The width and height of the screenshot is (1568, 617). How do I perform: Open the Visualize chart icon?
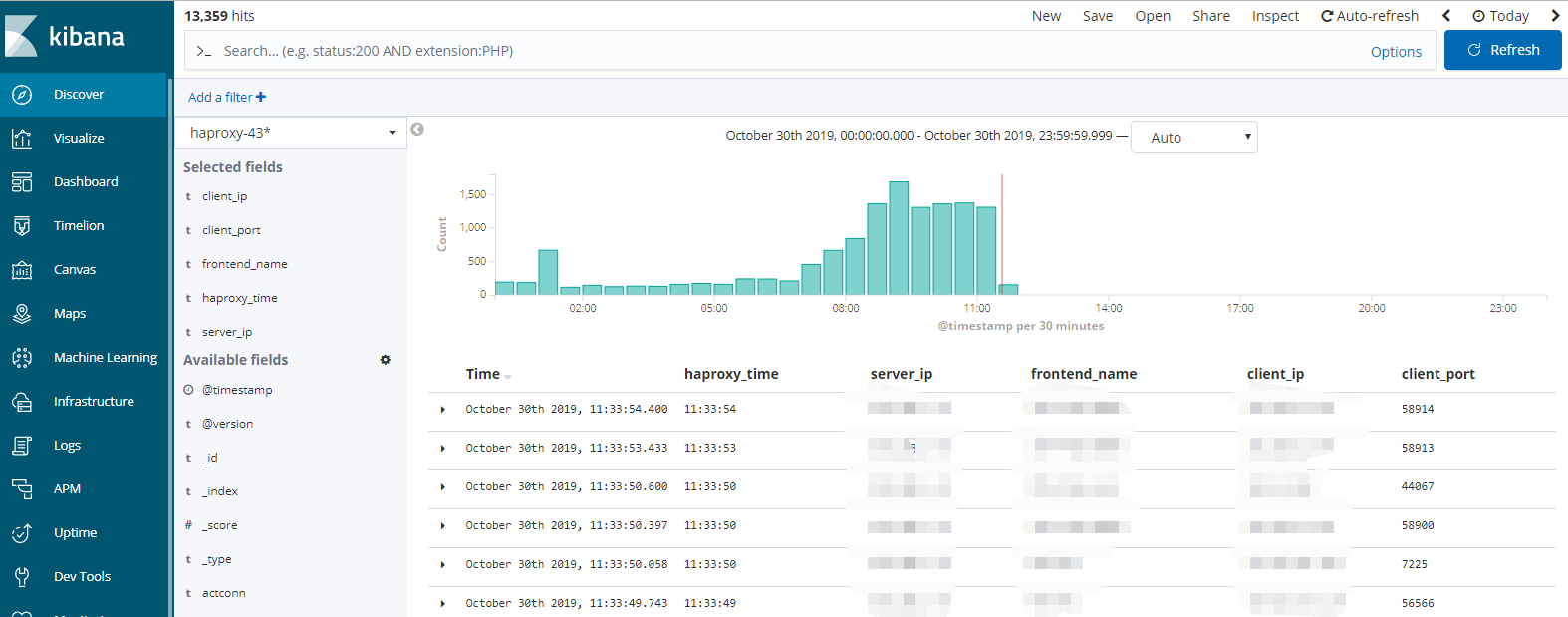click(x=22, y=139)
